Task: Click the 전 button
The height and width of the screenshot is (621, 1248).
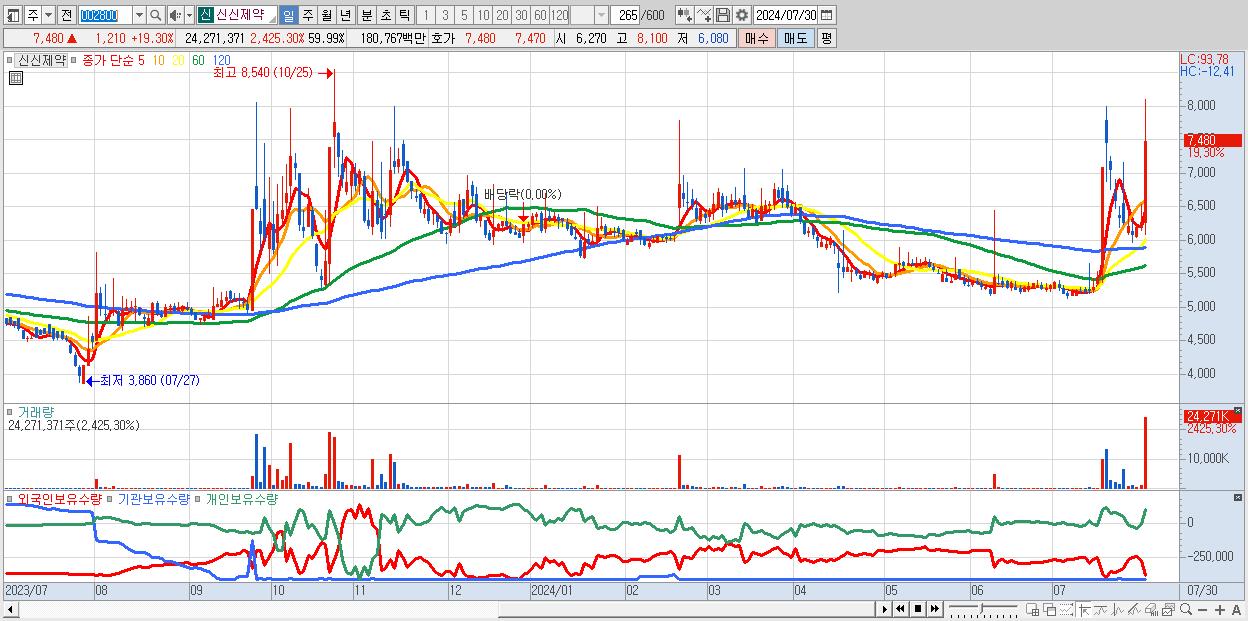Action: pyautogui.click(x=66, y=15)
